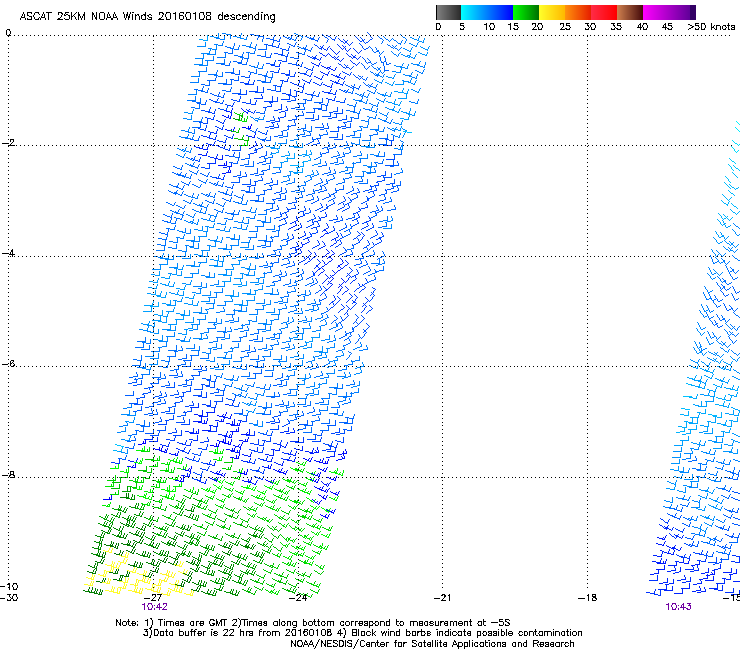Click the latitude axis label "-6"
This screenshot has height=650, width=740.
(x=8, y=363)
